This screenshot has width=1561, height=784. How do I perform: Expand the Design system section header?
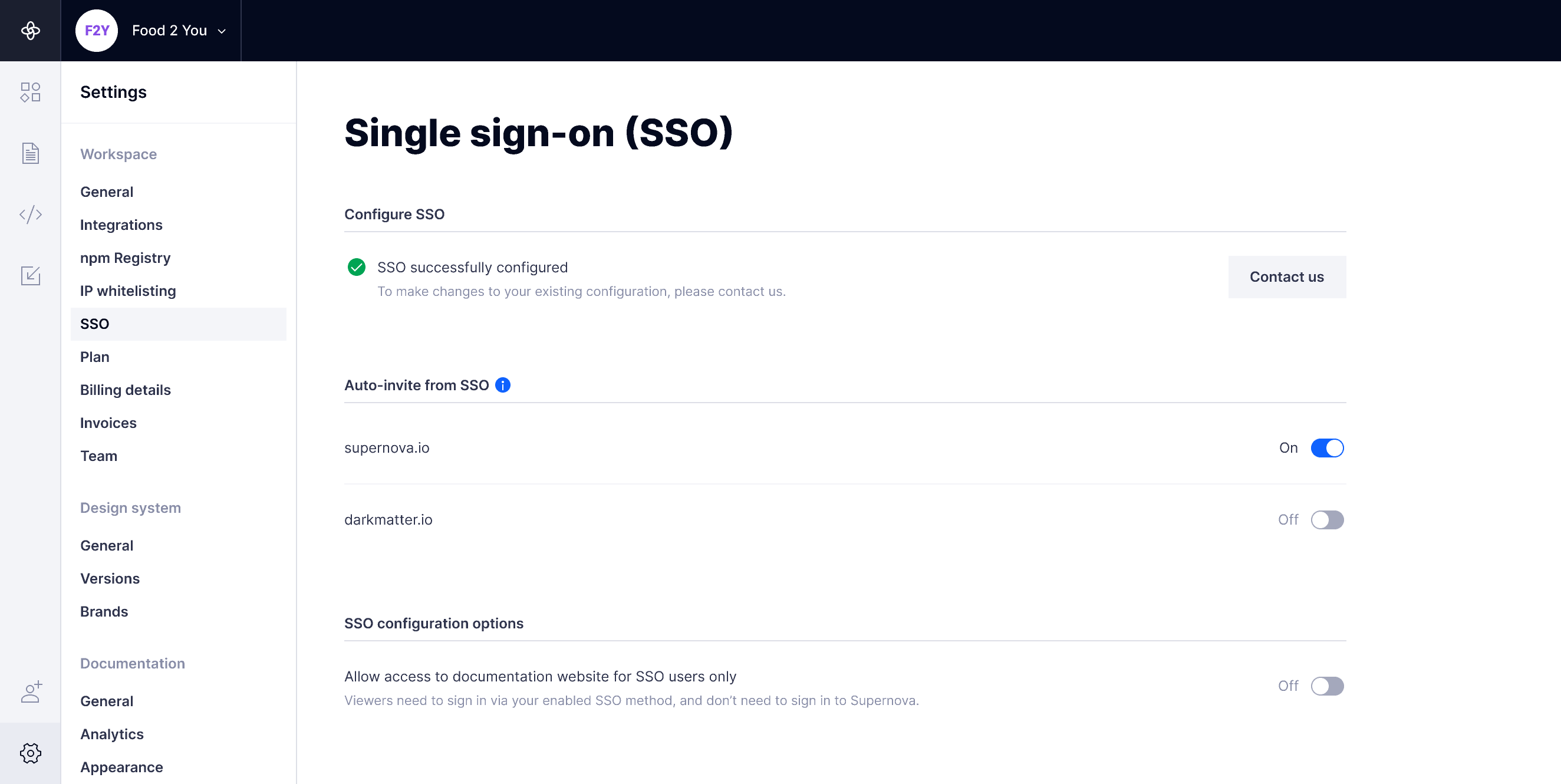click(x=130, y=508)
